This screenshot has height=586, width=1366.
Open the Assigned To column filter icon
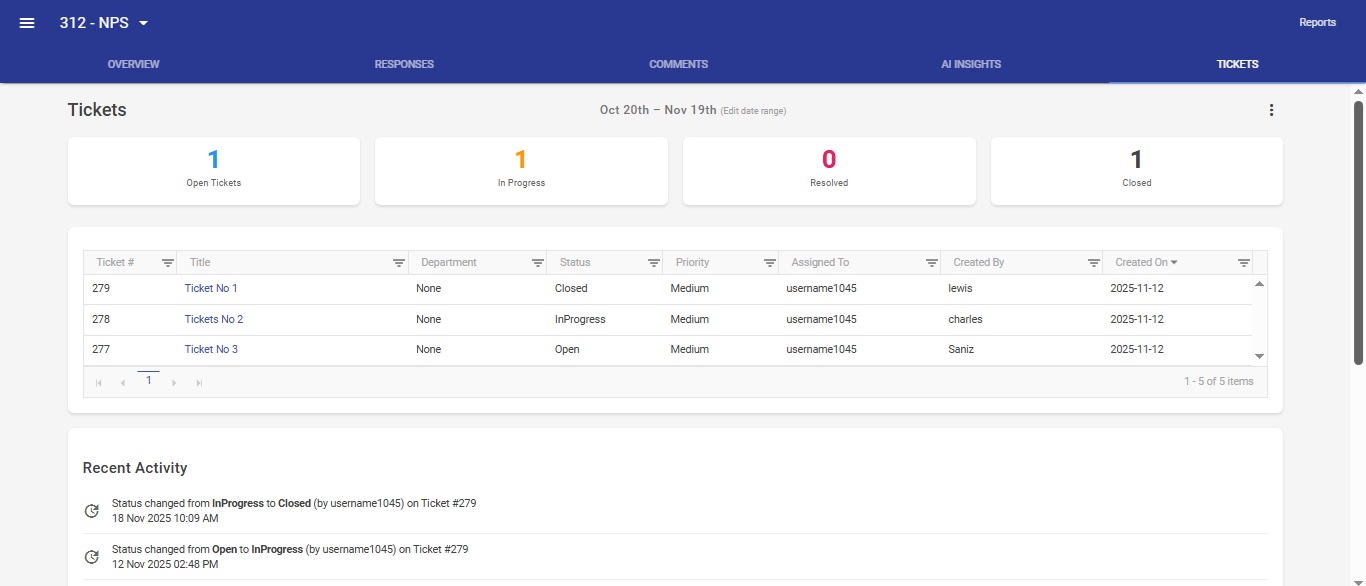pyautogui.click(x=932, y=263)
